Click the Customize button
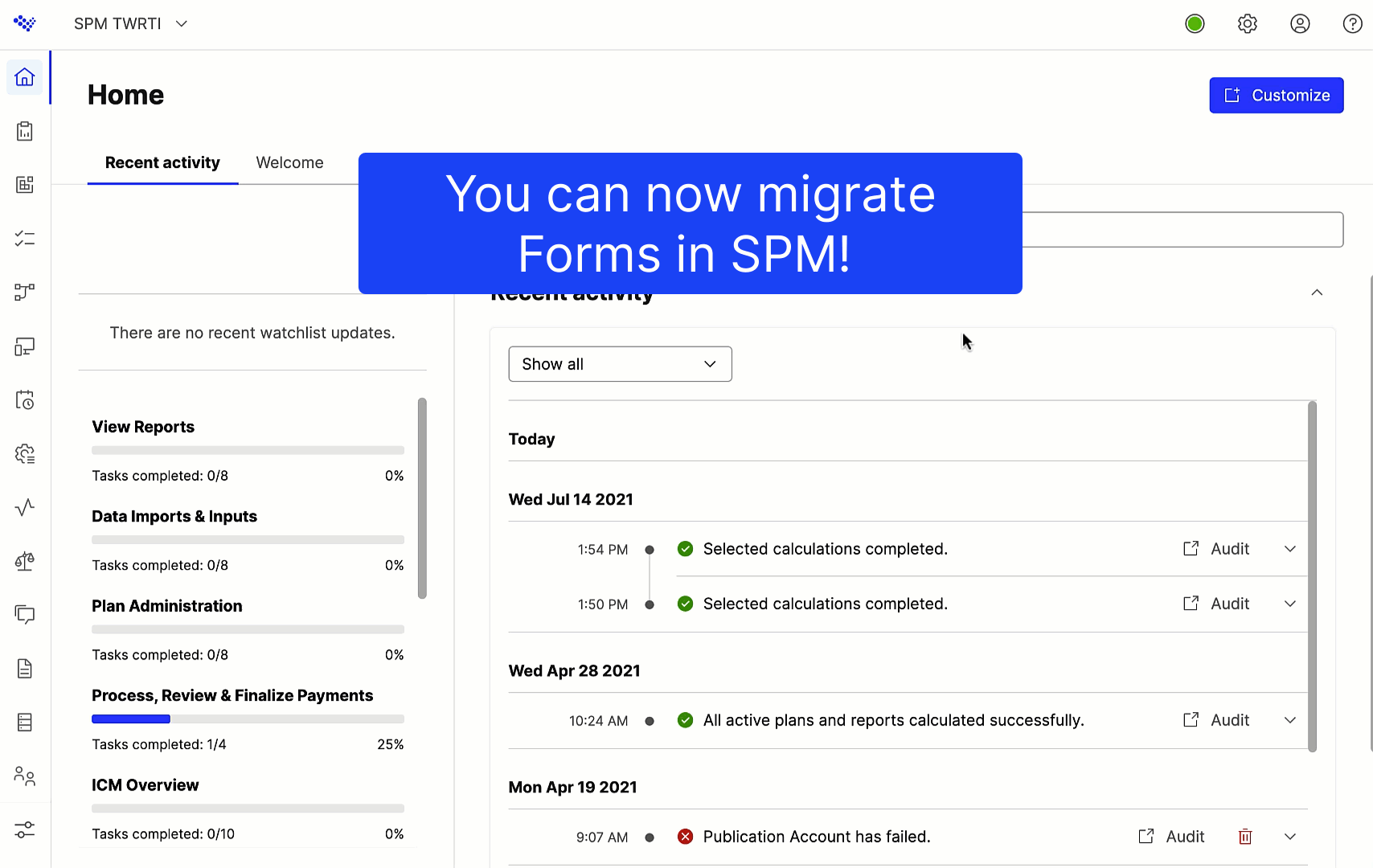The image size is (1373, 868). [x=1276, y=95]
